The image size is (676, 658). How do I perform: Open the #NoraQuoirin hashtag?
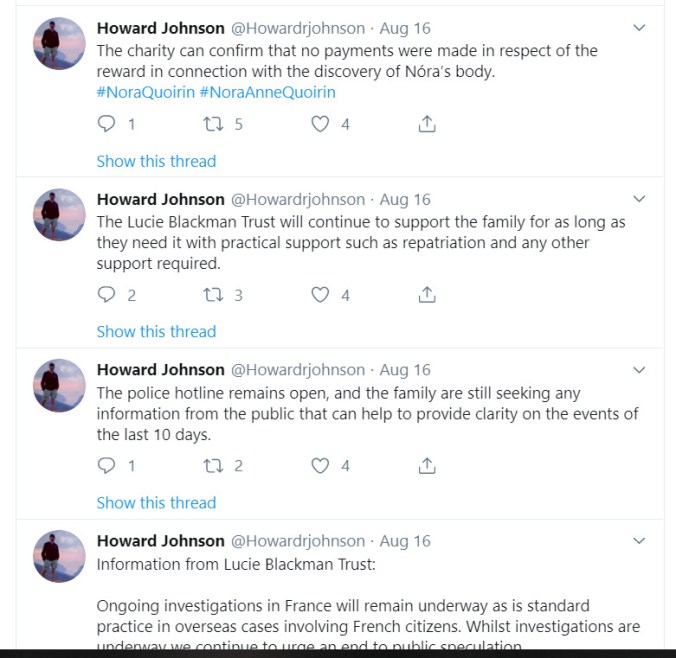click(x=145, y=92)
